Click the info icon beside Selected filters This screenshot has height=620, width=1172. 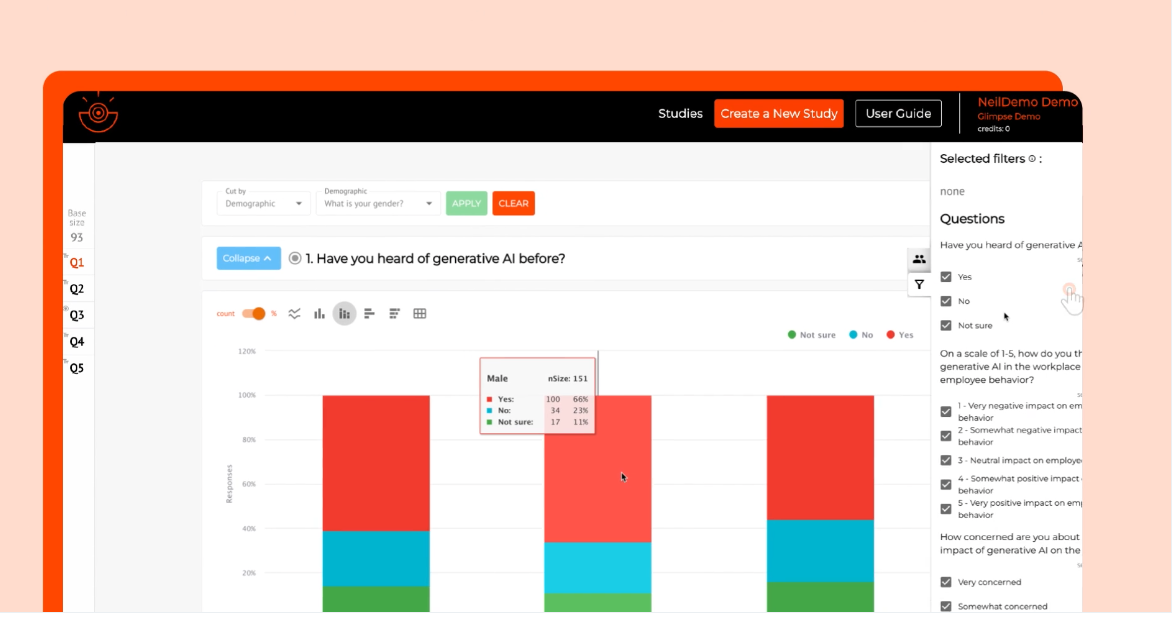pyautogui.click(x=1032, y=159)
